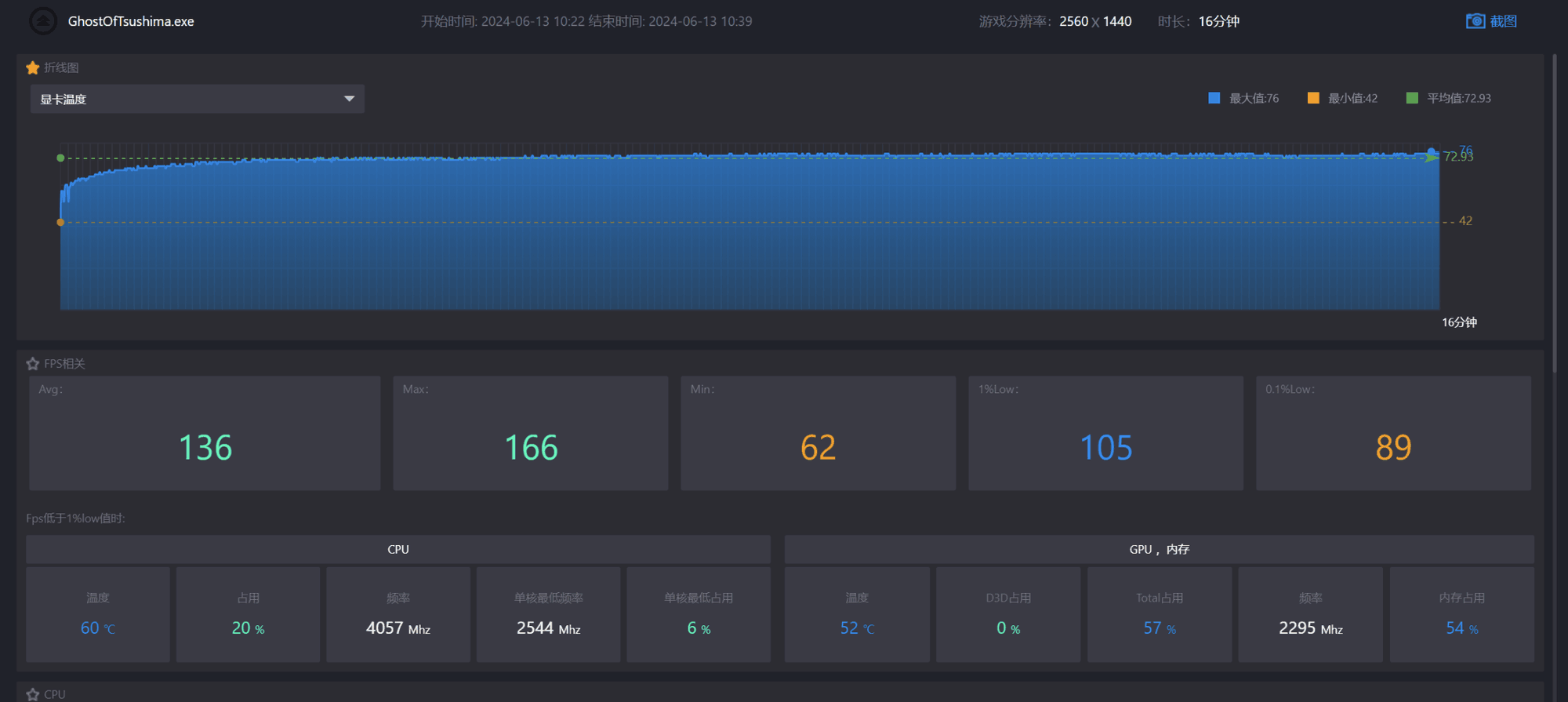Click the CPU 占用 20 % cell
This screenshot has height=702, width=1568.
[248, 614]
